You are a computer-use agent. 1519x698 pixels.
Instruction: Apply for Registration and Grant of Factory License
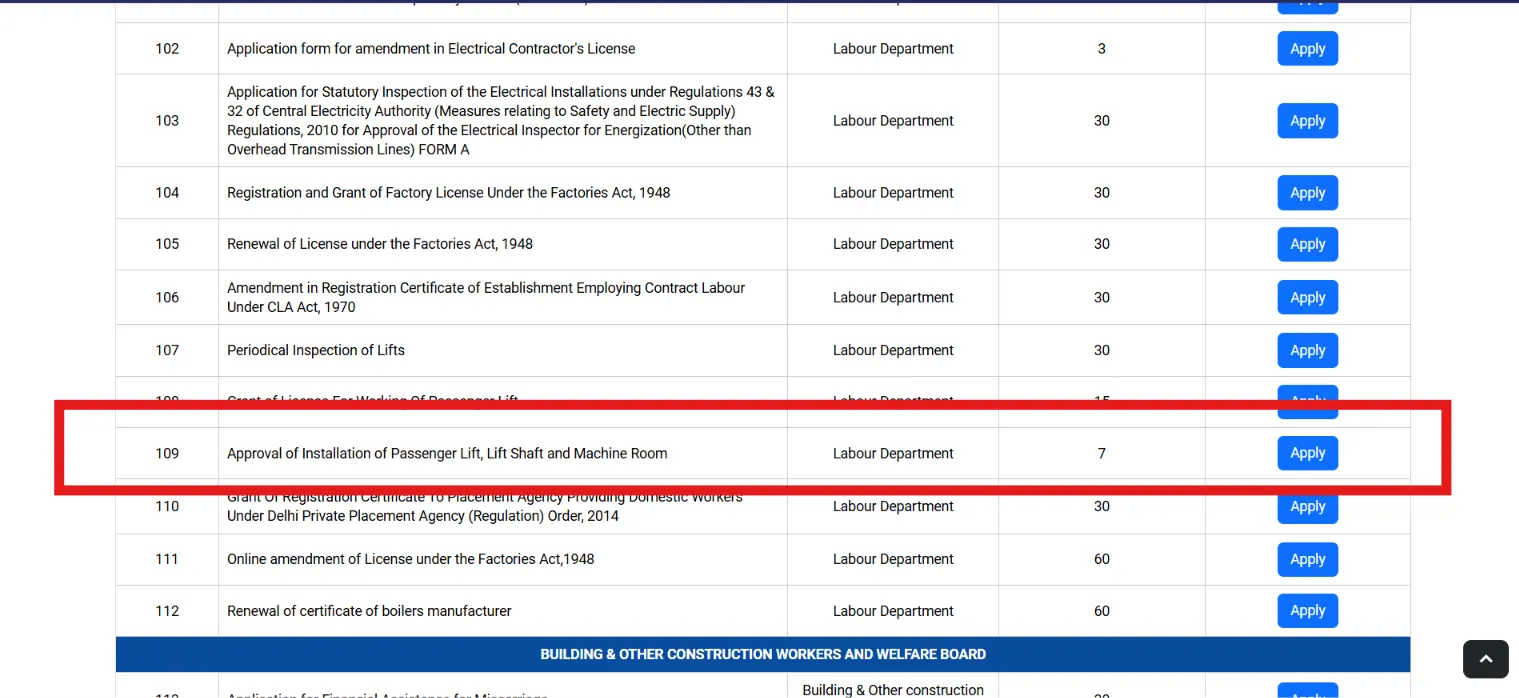coord(1307,193)
